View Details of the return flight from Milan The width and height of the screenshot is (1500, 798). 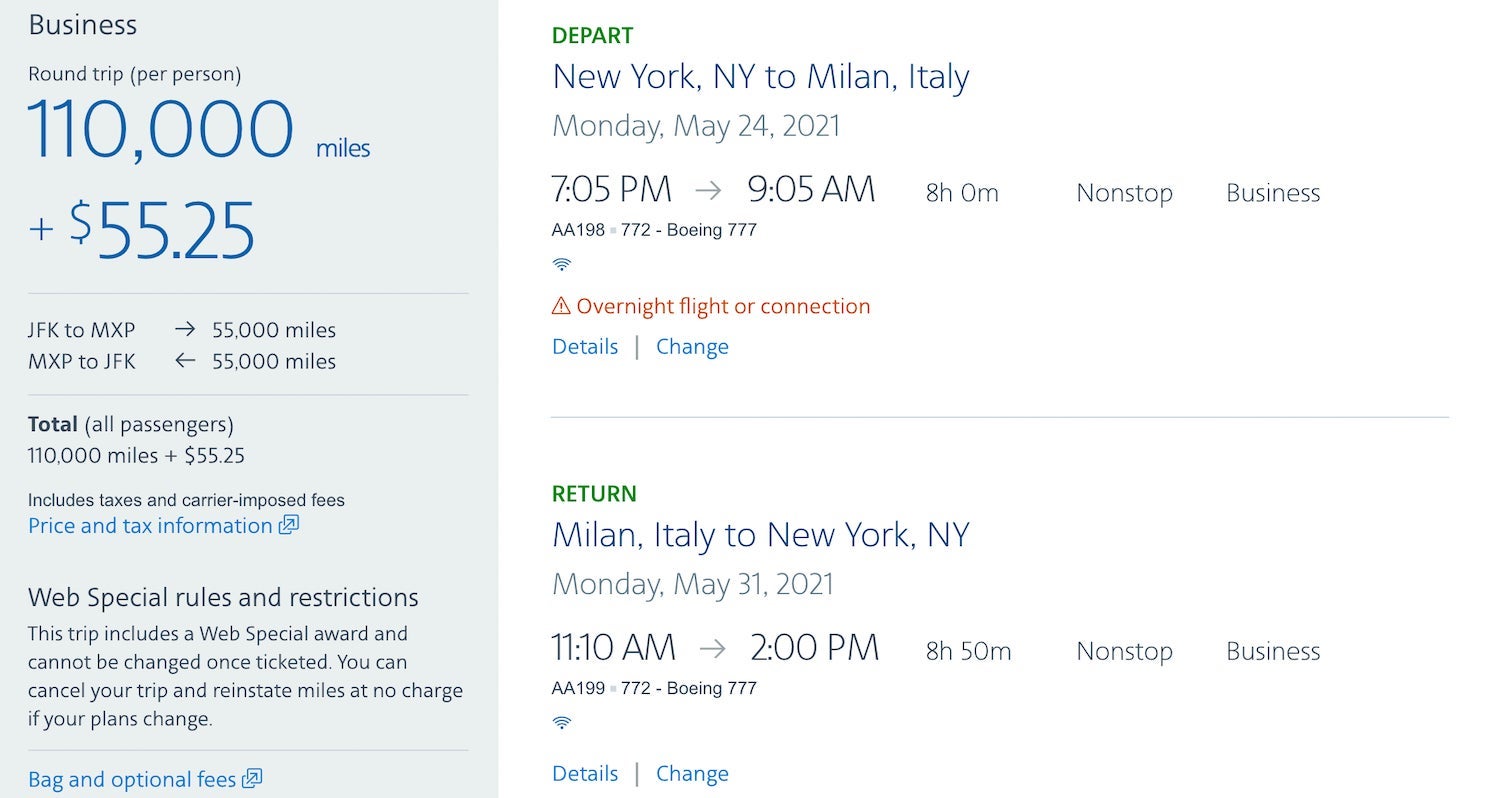[x=585, y=773]
